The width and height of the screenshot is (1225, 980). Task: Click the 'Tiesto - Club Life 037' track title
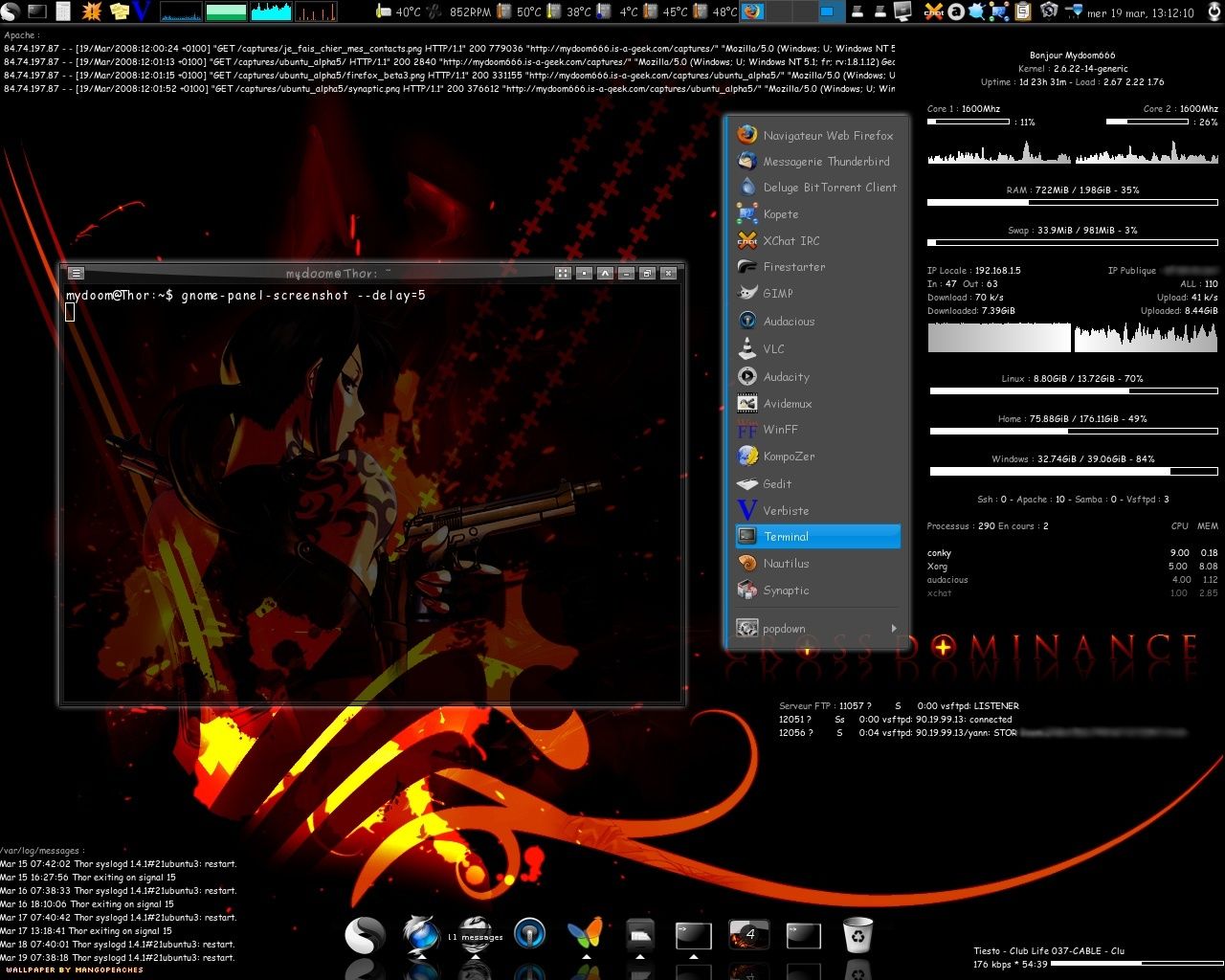[1049, 951]
